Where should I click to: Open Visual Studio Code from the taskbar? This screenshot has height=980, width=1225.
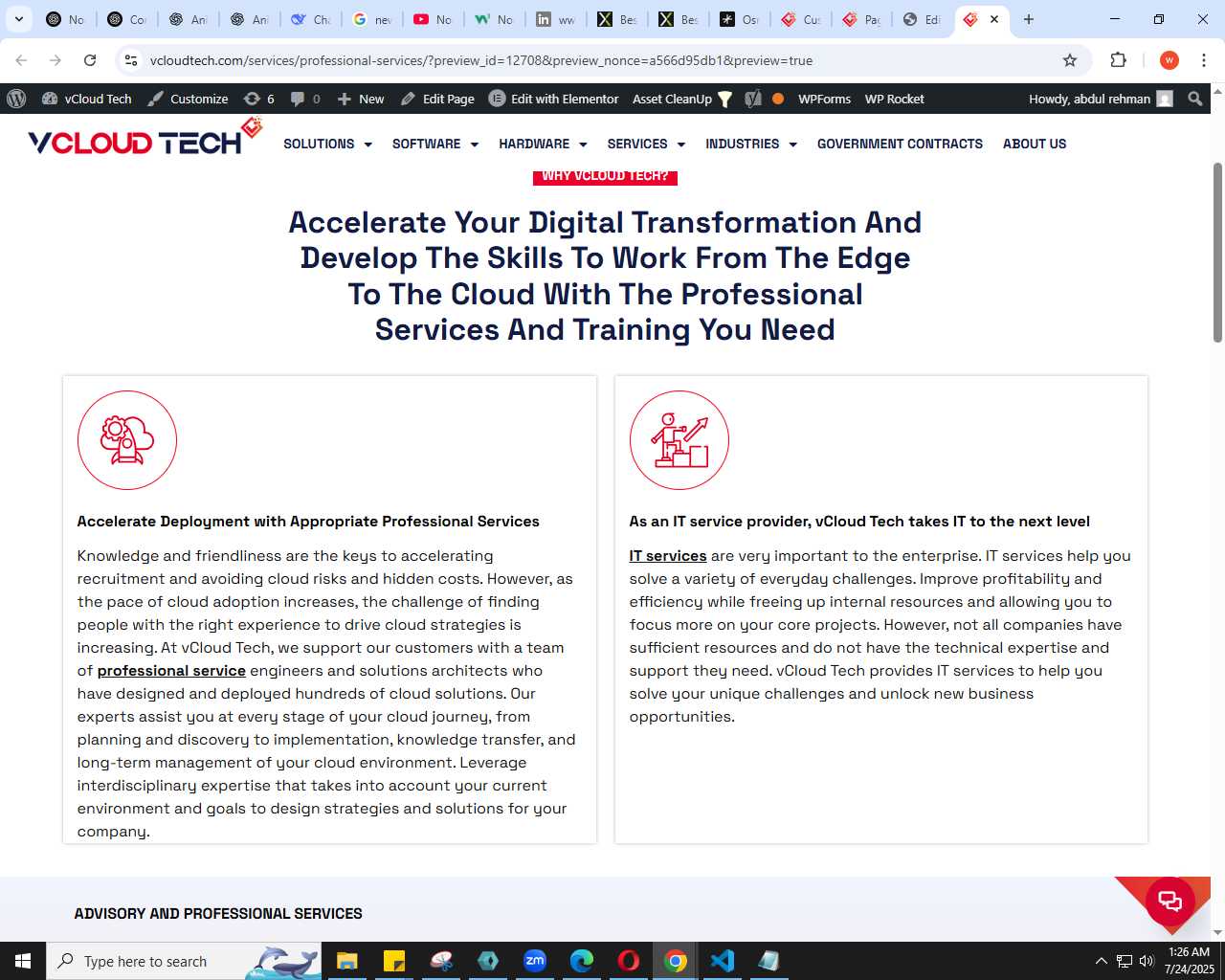pyautogui.click(x=723, y=961)
